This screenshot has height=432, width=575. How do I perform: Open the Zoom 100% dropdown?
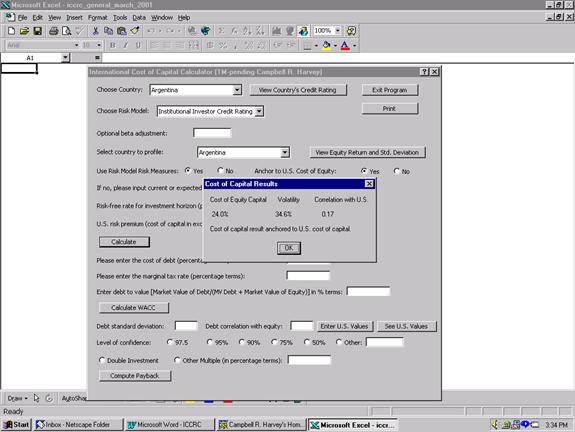click(x=337, y=31)
